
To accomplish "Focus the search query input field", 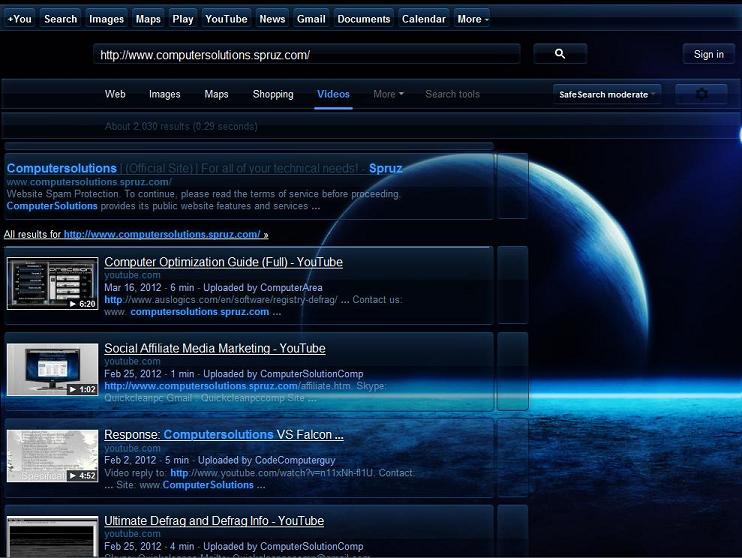I will tap(307, 55).
